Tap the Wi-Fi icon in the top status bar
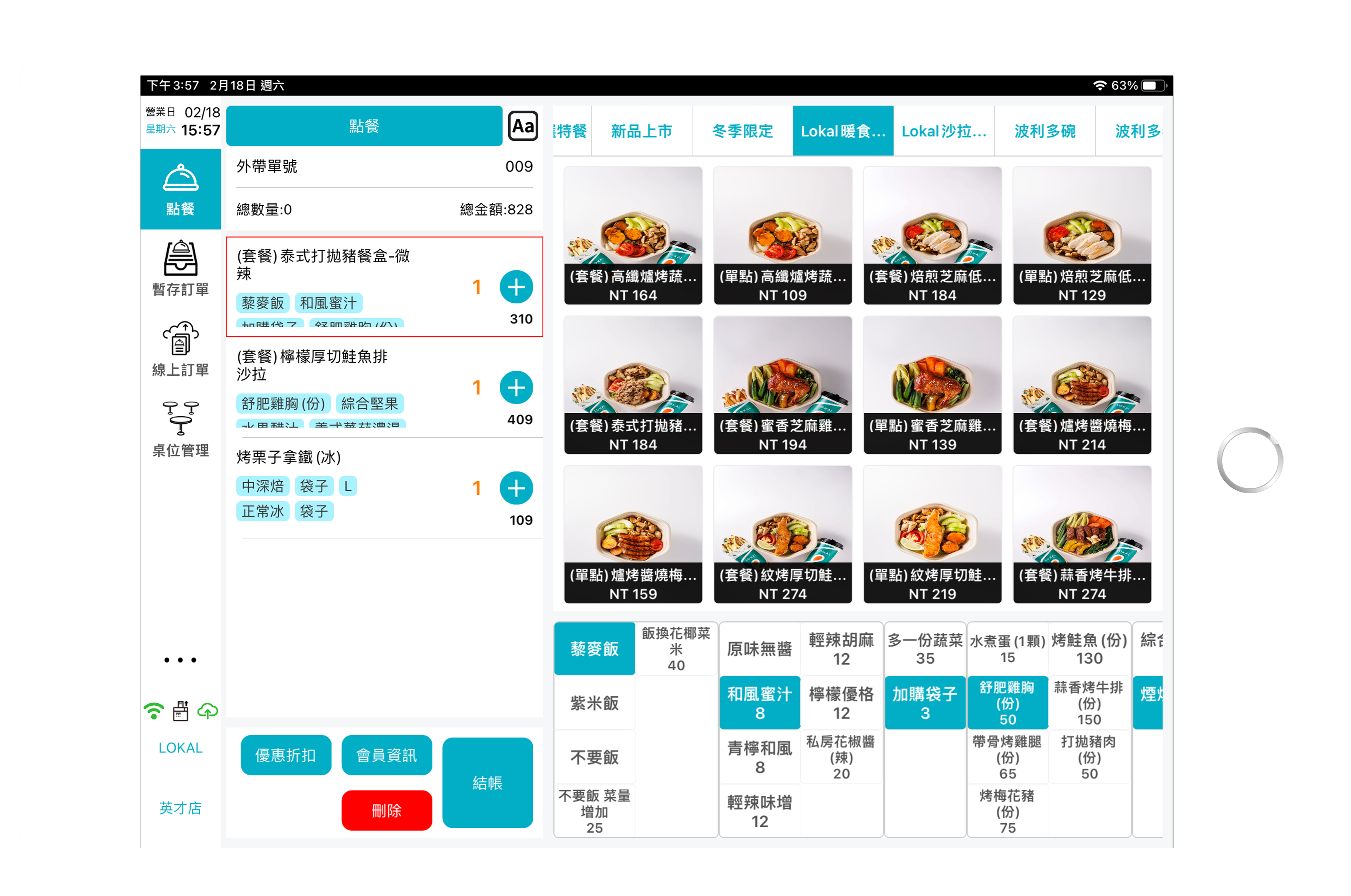1351x896 pixels. 1100,86
